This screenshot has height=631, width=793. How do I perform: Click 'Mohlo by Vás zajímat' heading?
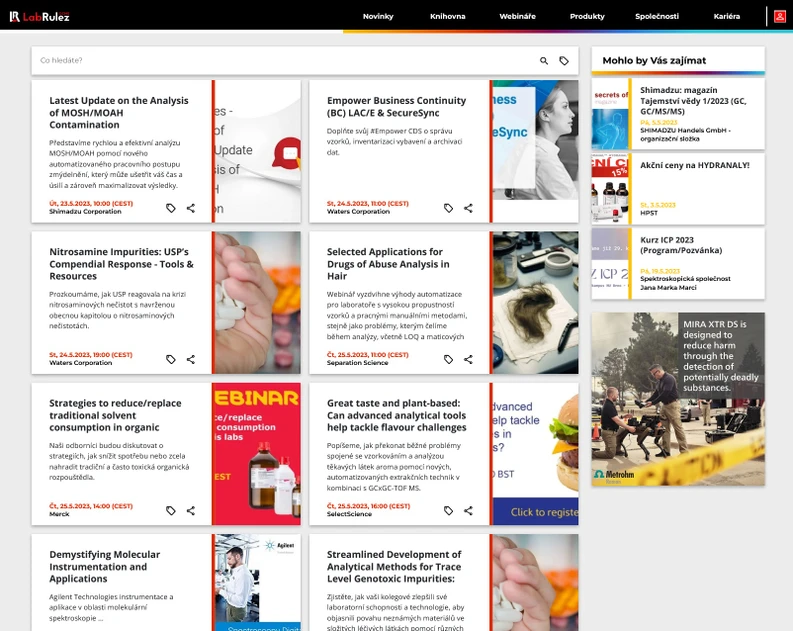tap(654, 61)
